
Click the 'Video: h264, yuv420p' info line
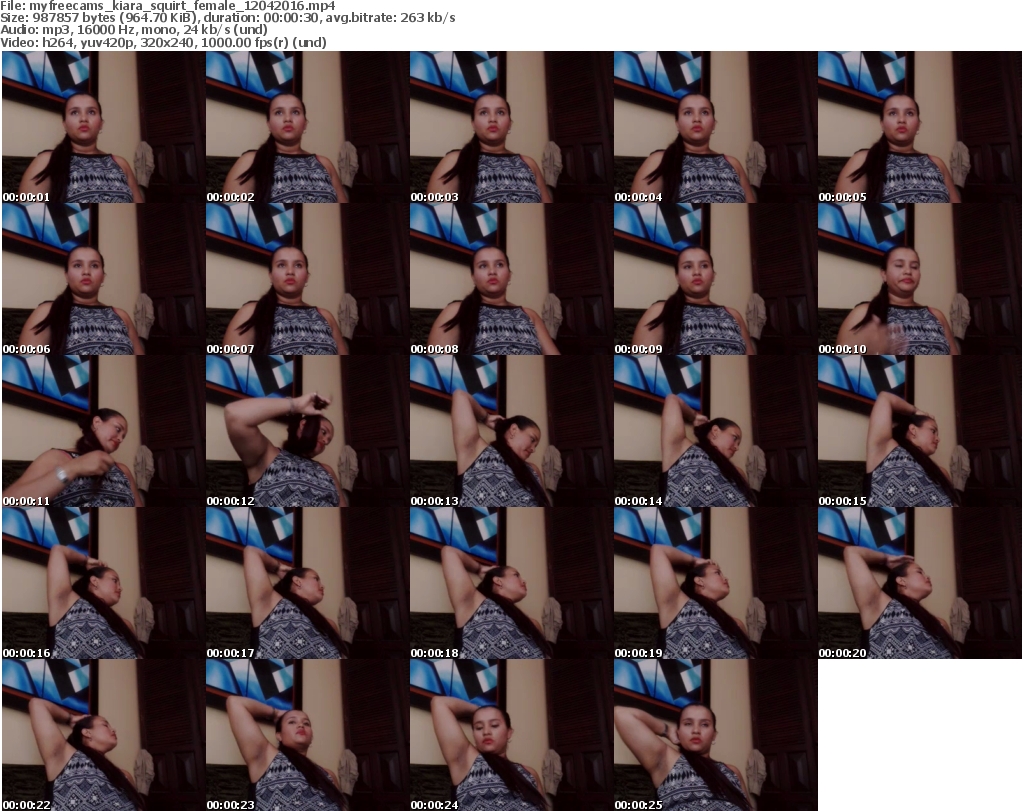pyautogui.click(x=163, y=42)
